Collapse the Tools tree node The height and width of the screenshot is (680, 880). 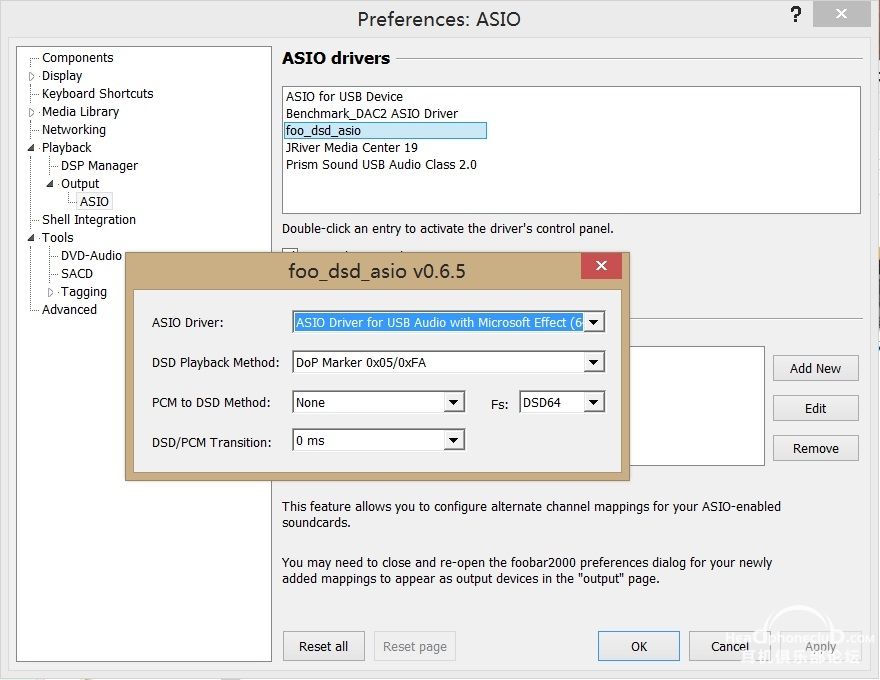click(x=31, y=238)
